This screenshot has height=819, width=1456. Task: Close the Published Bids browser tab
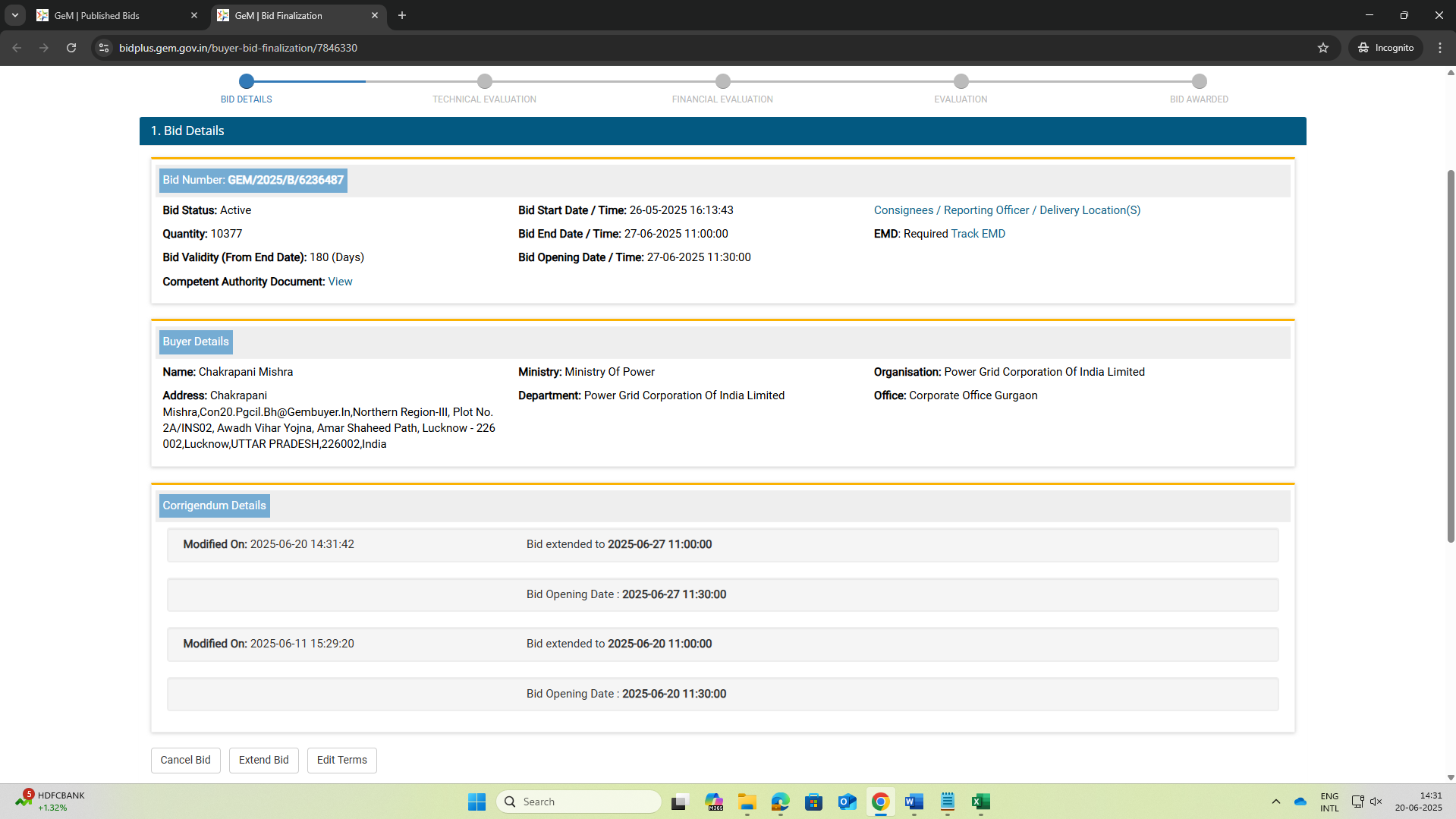194,15
